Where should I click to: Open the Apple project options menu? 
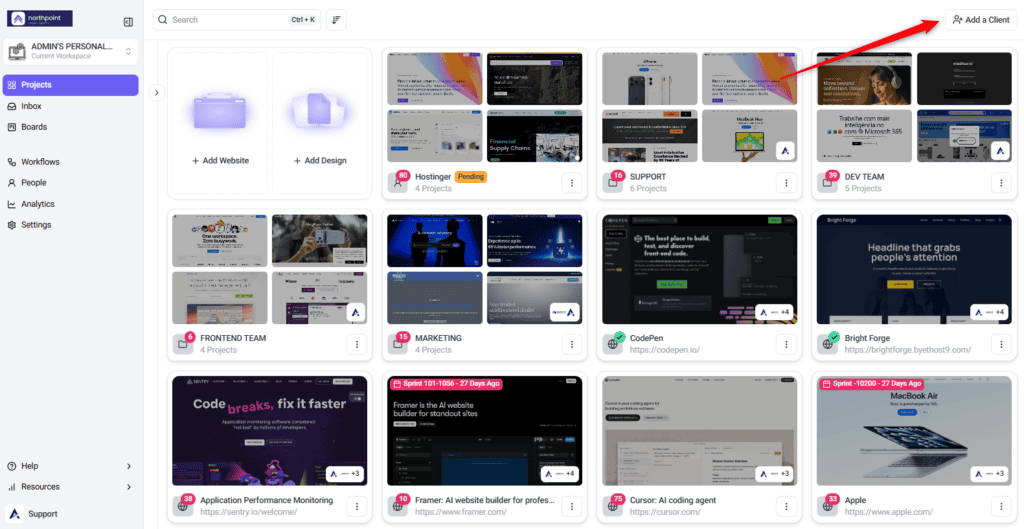tap(1001, 505)
